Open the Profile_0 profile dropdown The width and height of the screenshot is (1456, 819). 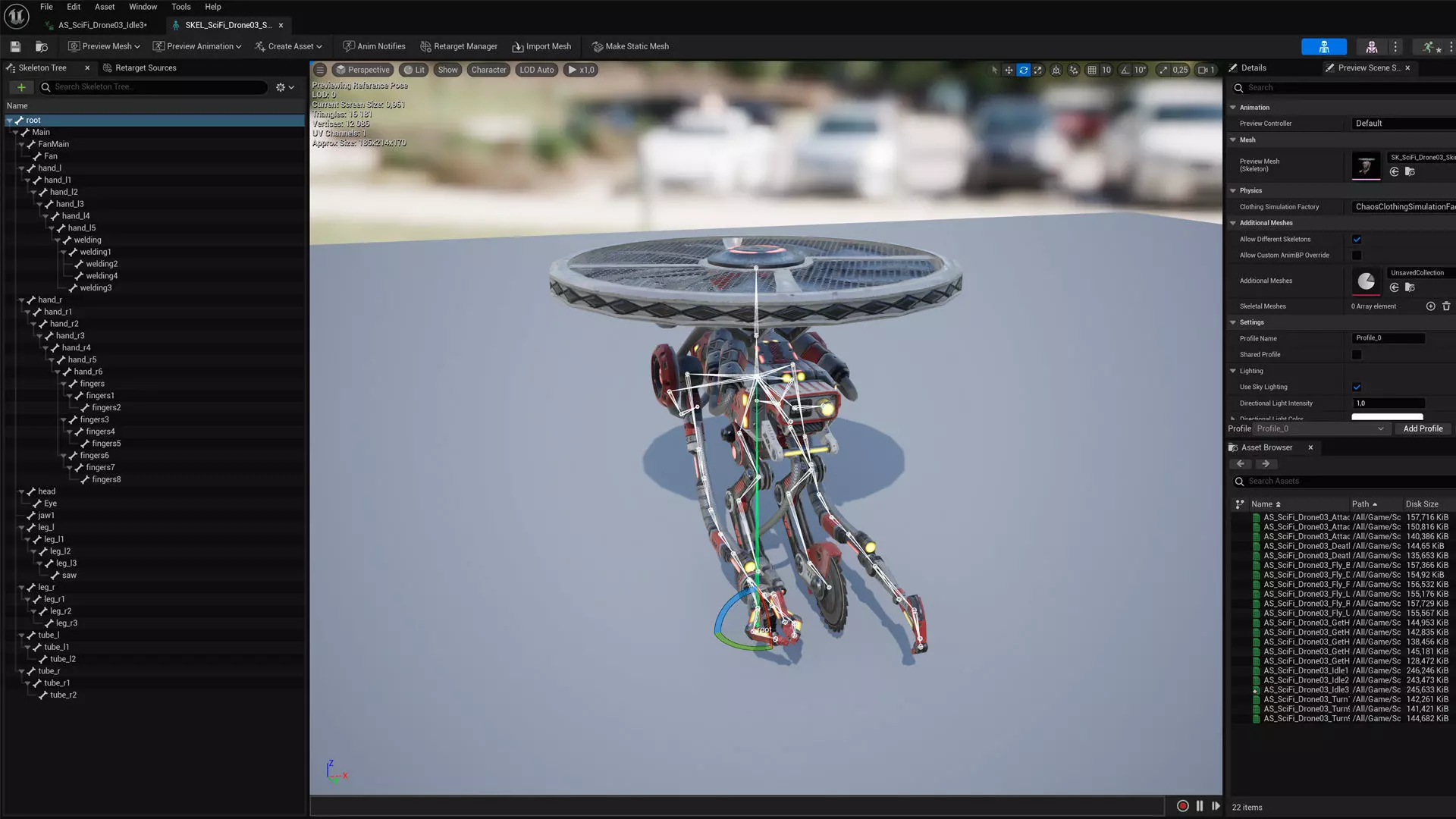point(1320,428)
